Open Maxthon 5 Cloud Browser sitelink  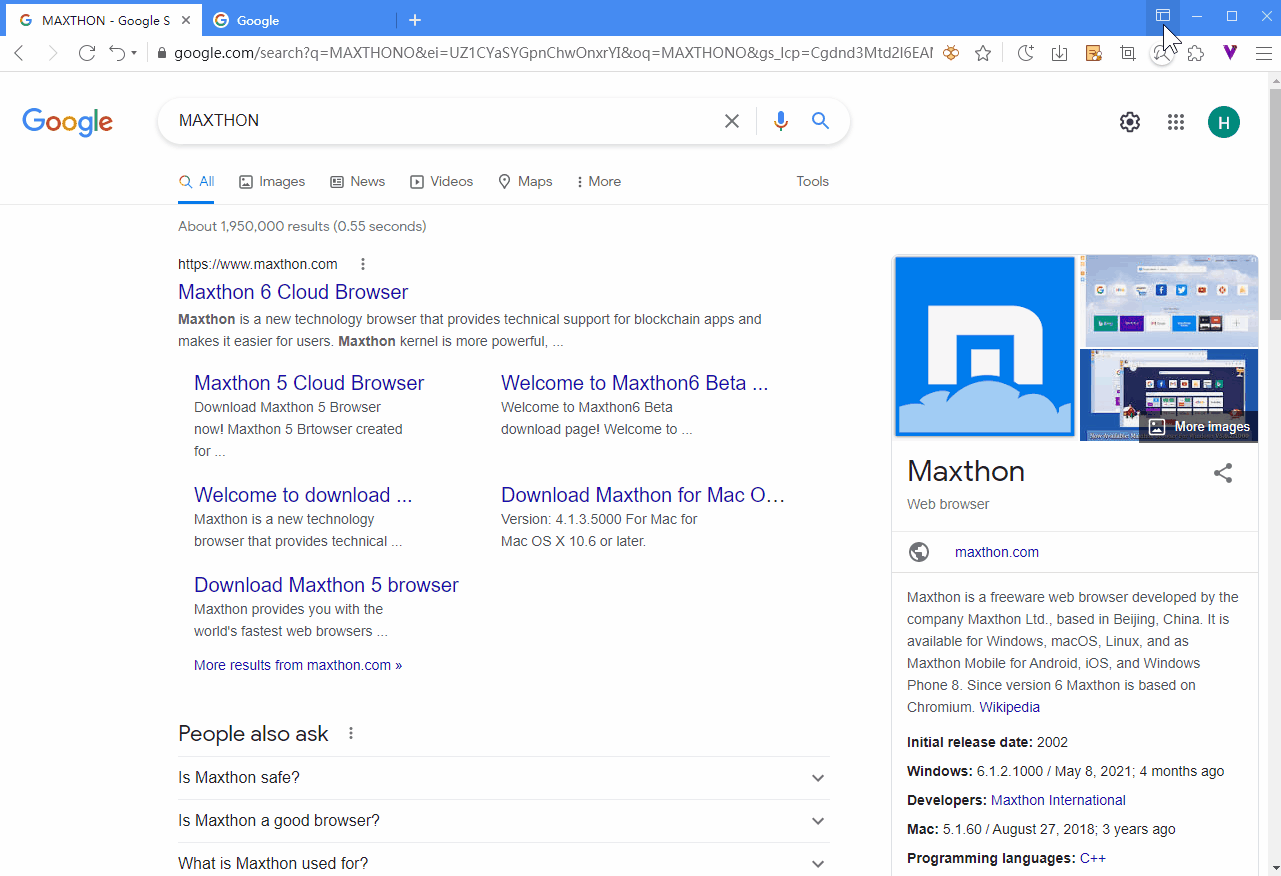point(309,383)
